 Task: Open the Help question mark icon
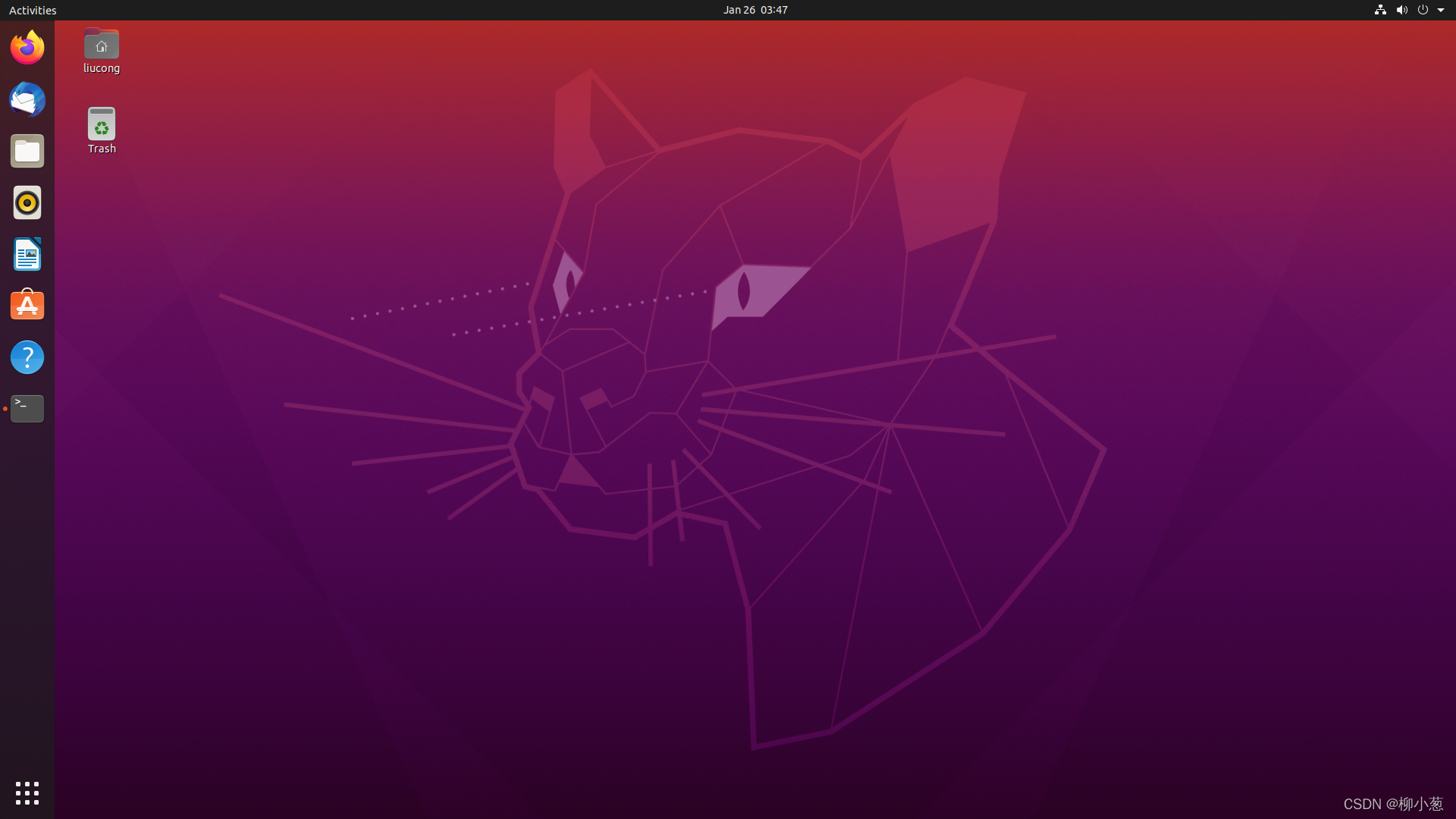click(27, 357)
